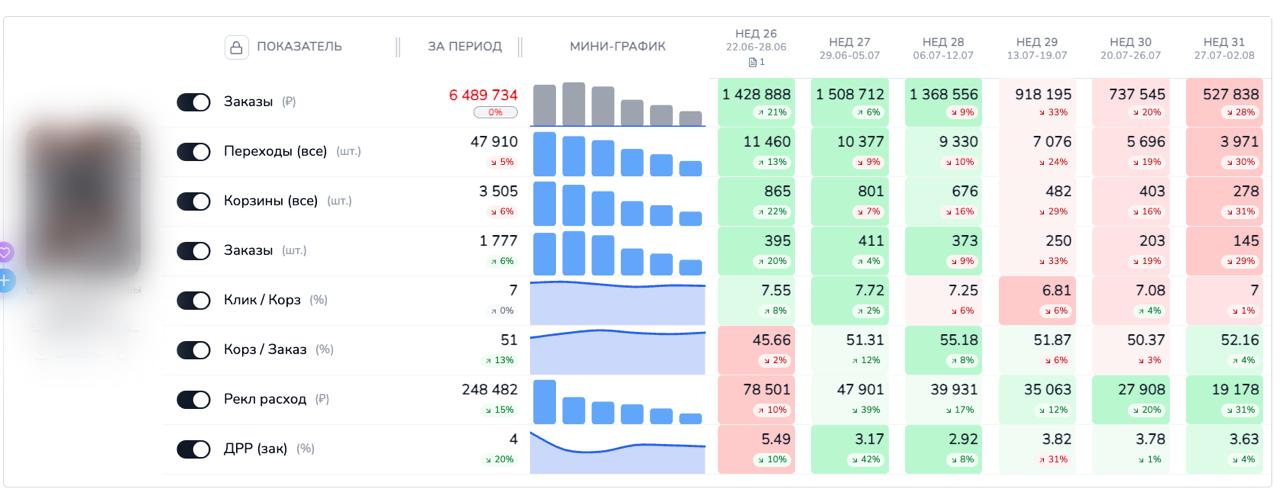Image resolution: width=1280 pixels, height=496 pixels.
Task: Click the ПОКАЗАТЕЛЬ column header
Action: pyautogui.click(x=299, y=47)
